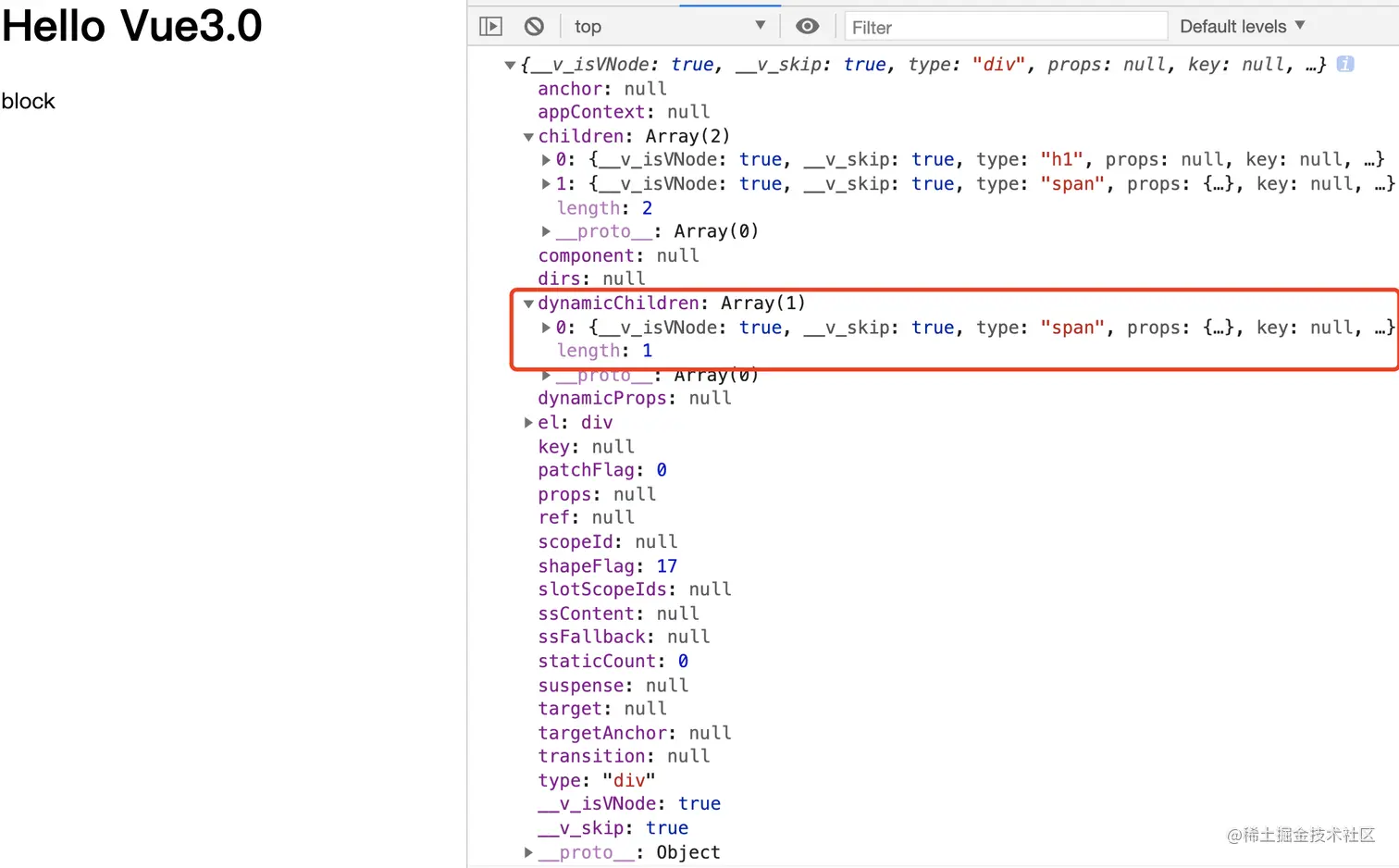Expand the span entry in dynamicChildren

point(546,328)
